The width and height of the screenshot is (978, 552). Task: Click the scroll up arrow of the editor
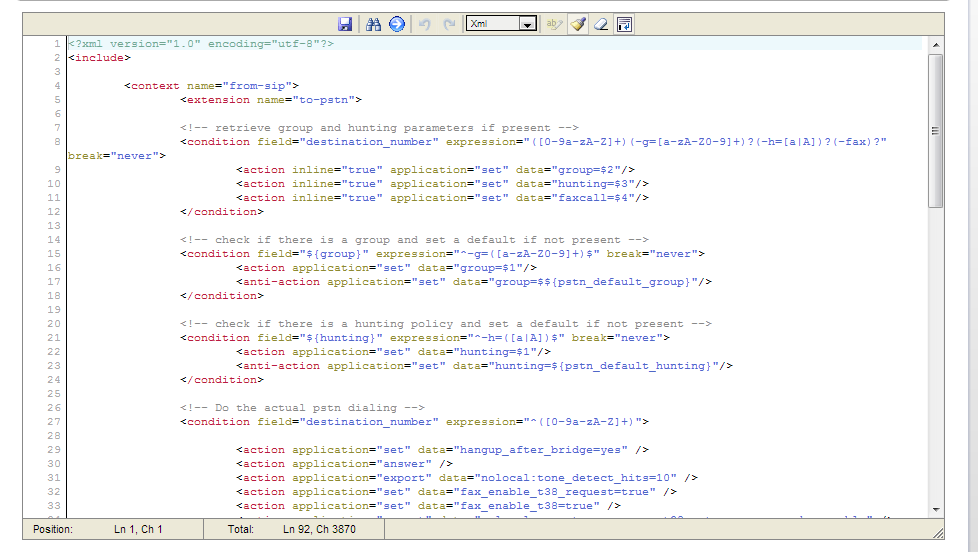935,45
